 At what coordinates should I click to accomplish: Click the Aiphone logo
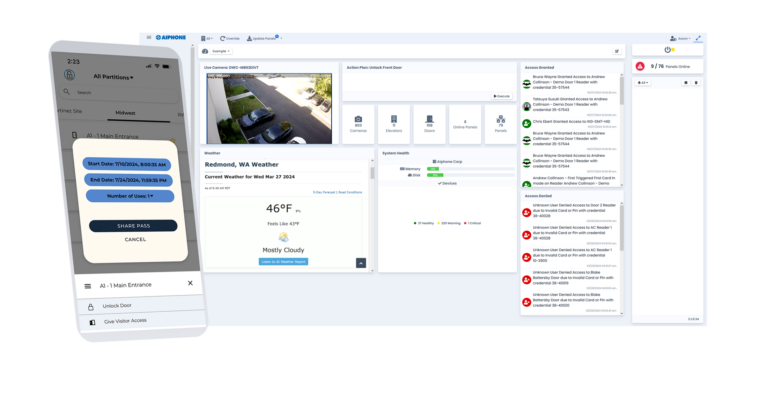click(171, 37)
